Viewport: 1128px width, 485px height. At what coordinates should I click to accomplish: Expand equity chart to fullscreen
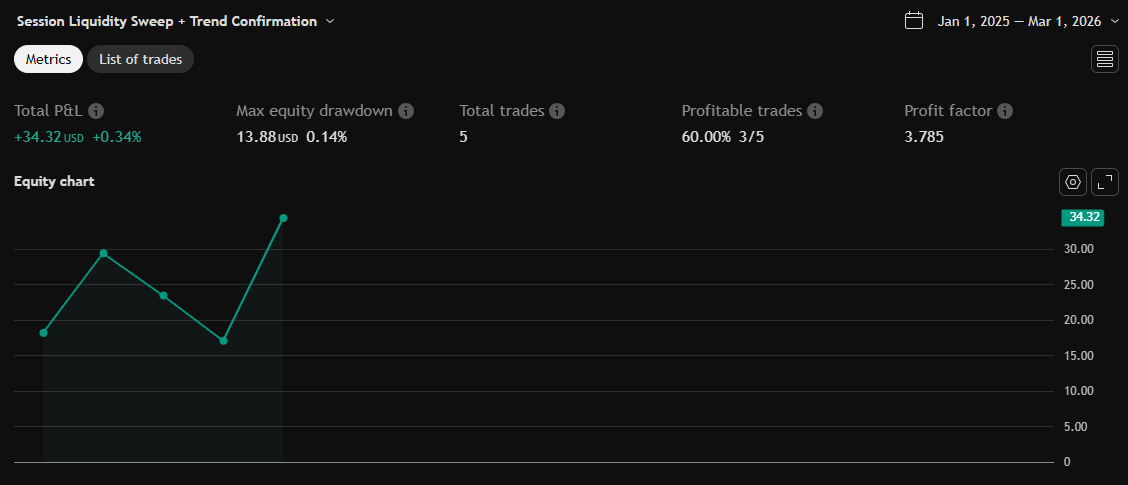click(x=1105, y=182)
